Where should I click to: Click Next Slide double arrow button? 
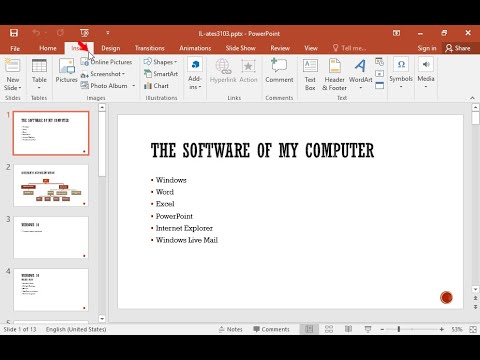475,307
